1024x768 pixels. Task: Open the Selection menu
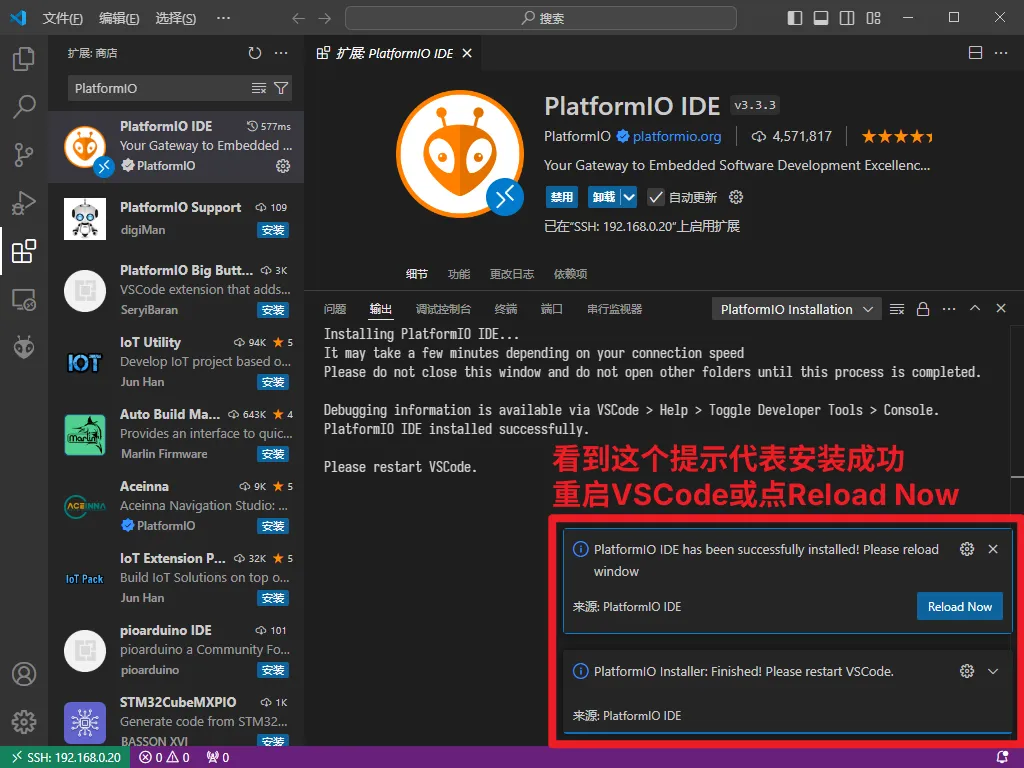click(176, 18)
